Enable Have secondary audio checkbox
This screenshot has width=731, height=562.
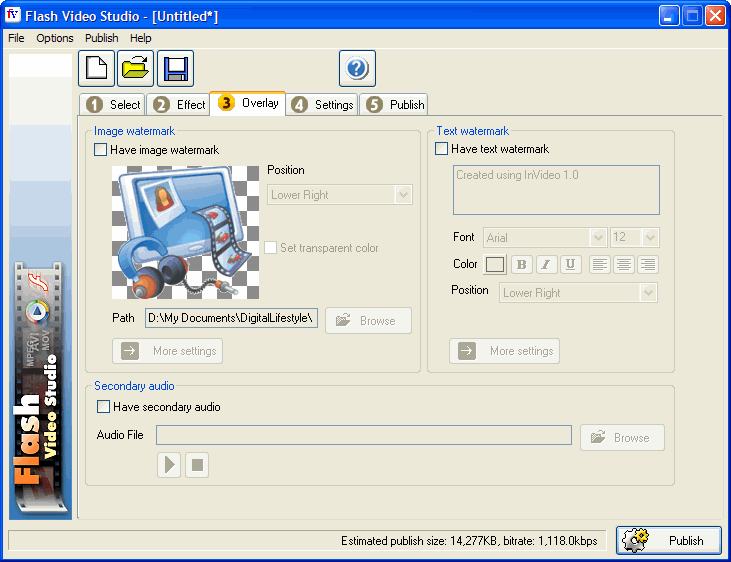(103, 407)
